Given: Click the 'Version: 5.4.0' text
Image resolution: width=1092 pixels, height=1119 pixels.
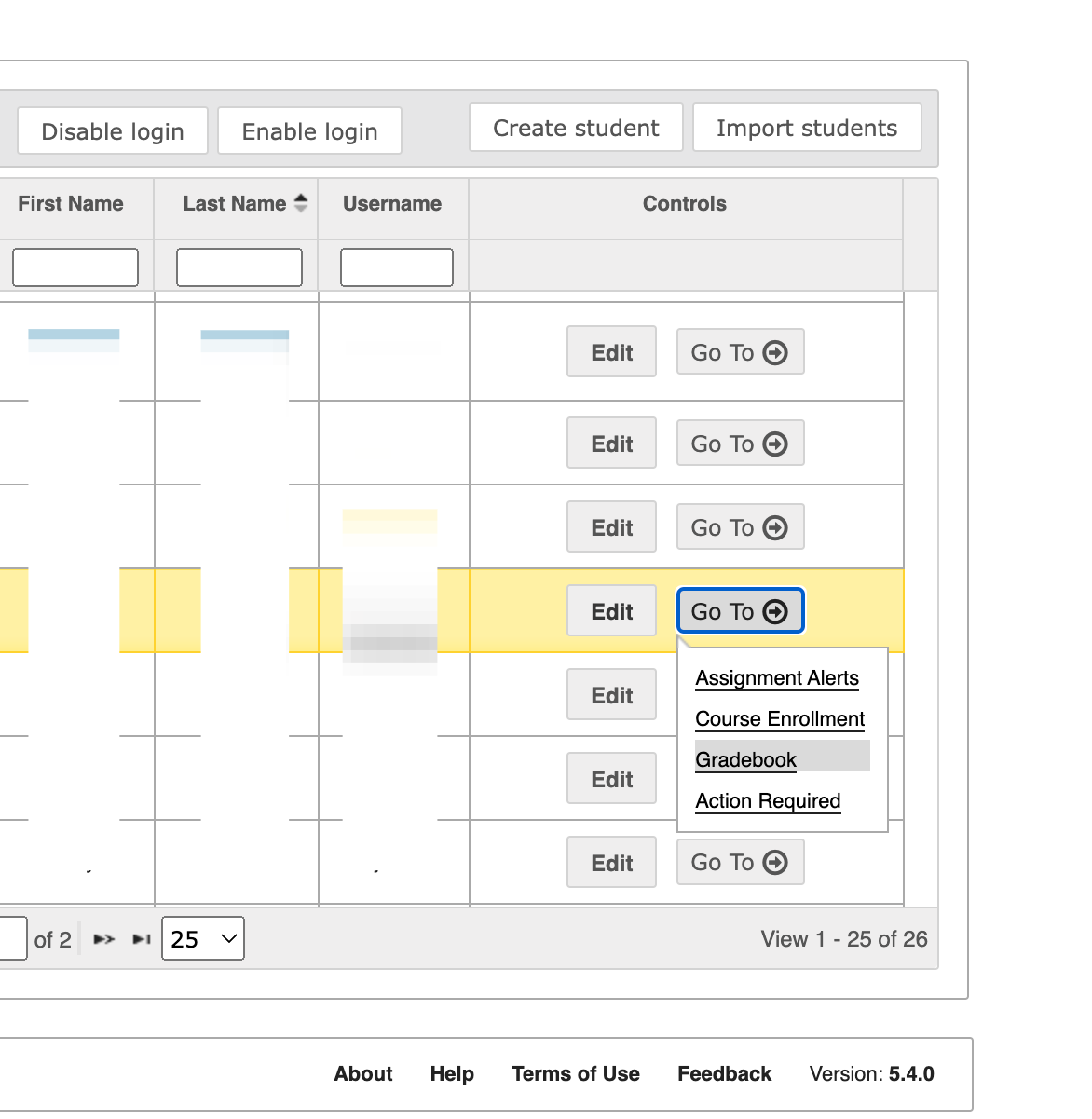Looking at the screenshot, I should click(872, 1073).
